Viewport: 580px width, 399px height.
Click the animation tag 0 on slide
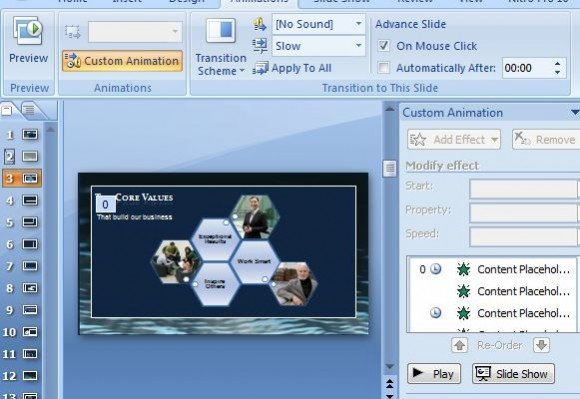point(105,204)
